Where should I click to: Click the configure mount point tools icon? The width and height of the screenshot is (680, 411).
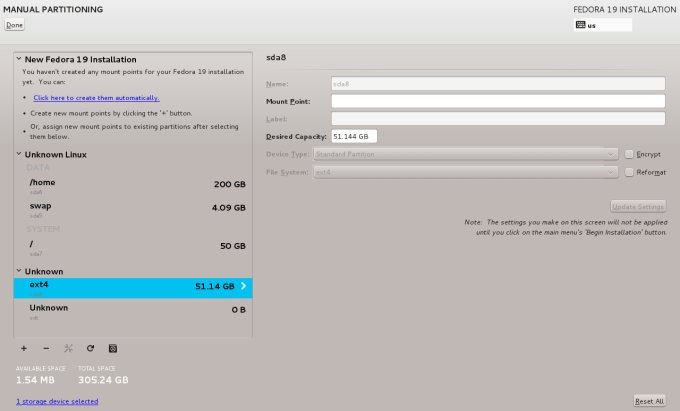[68, 348]
